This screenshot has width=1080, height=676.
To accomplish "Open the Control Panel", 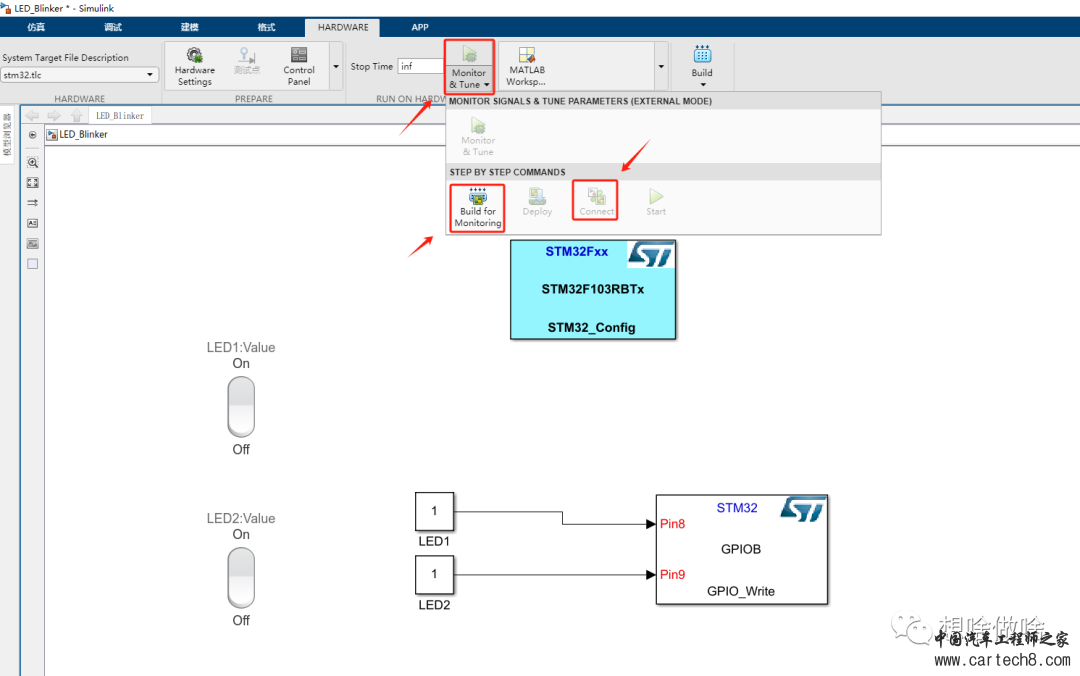I will point(298,66).
